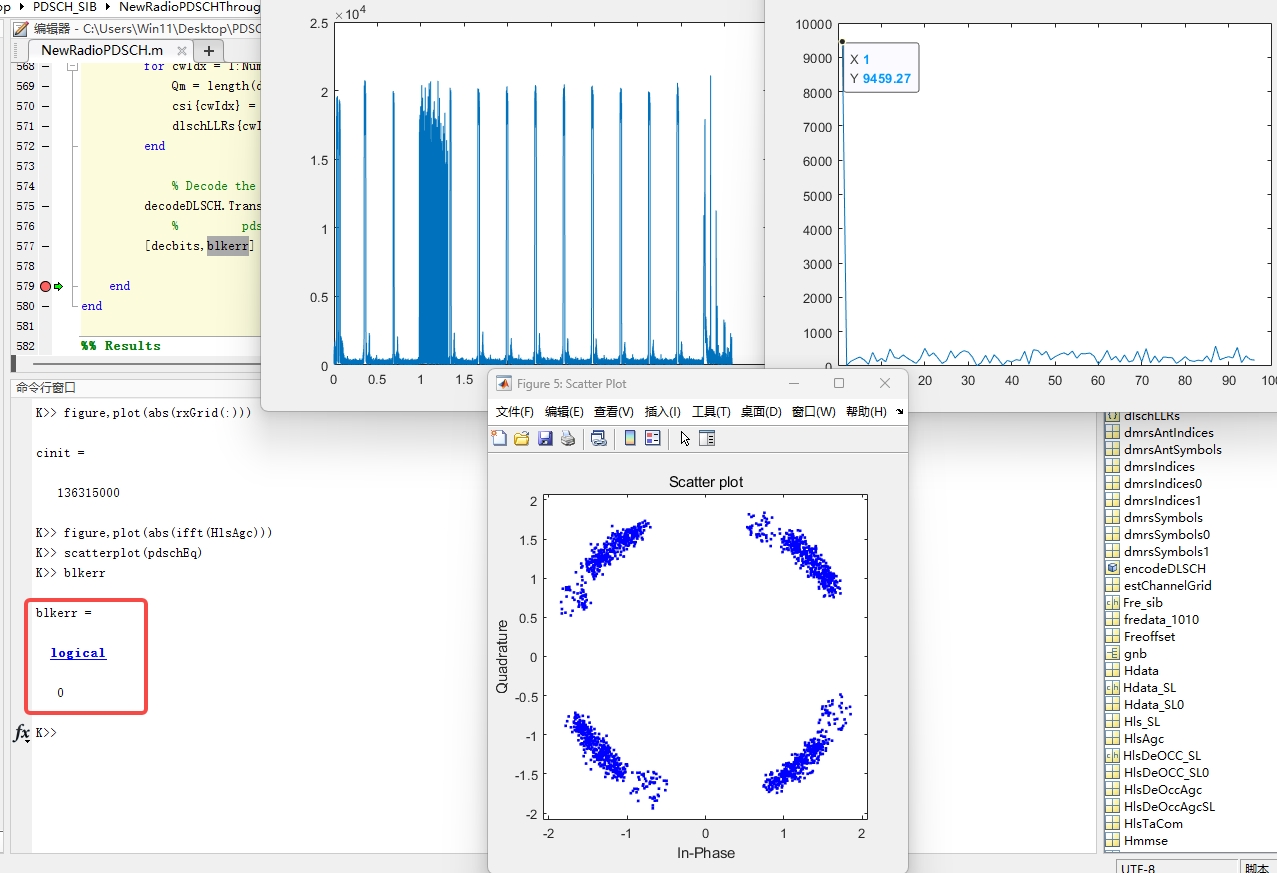
Task: Toggle the red breakpoint on line 579
Action: pyautogui.click(x=45, y=287)
